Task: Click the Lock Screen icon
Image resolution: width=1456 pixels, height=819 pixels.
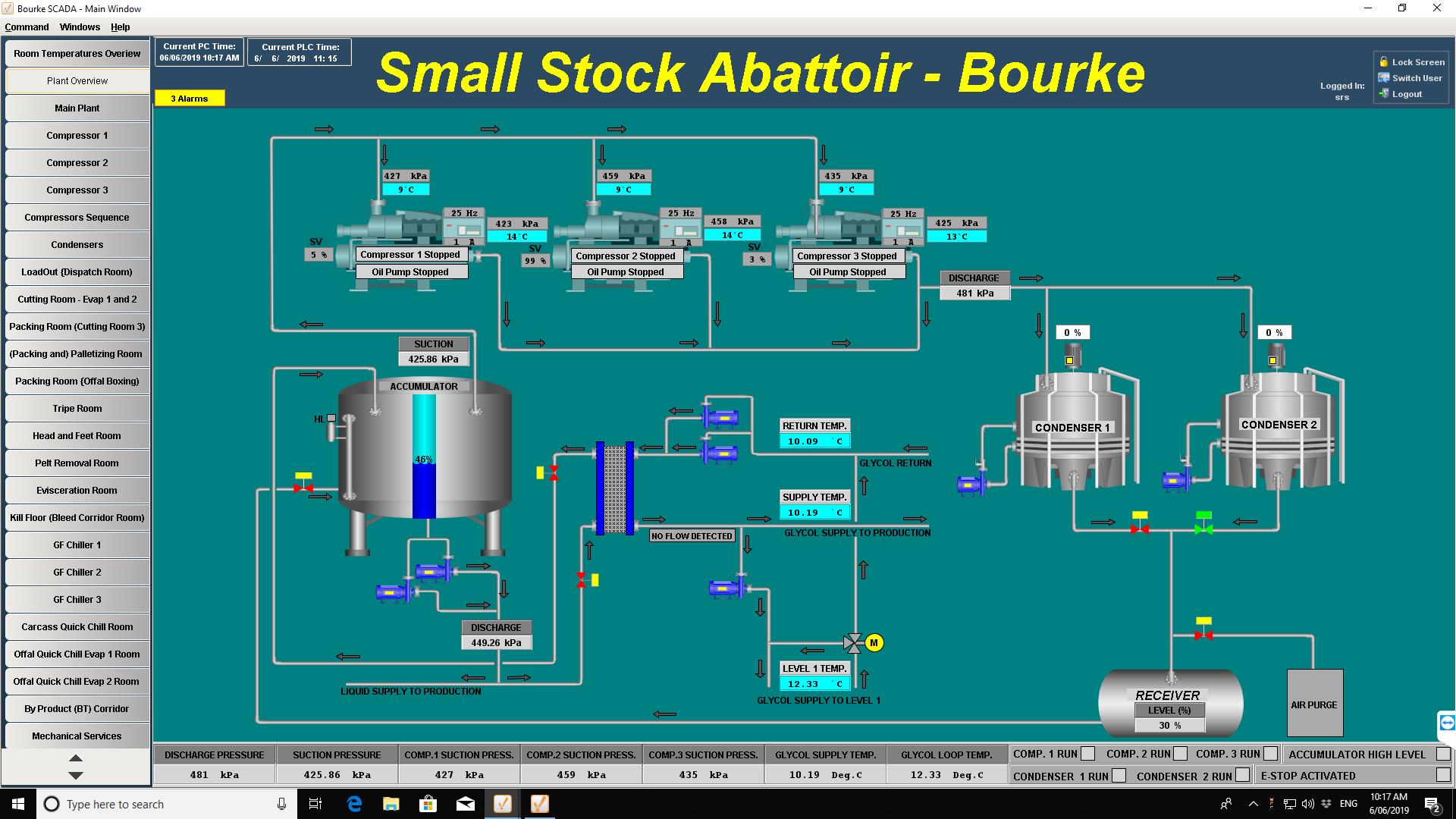Action: [1384, 61]
